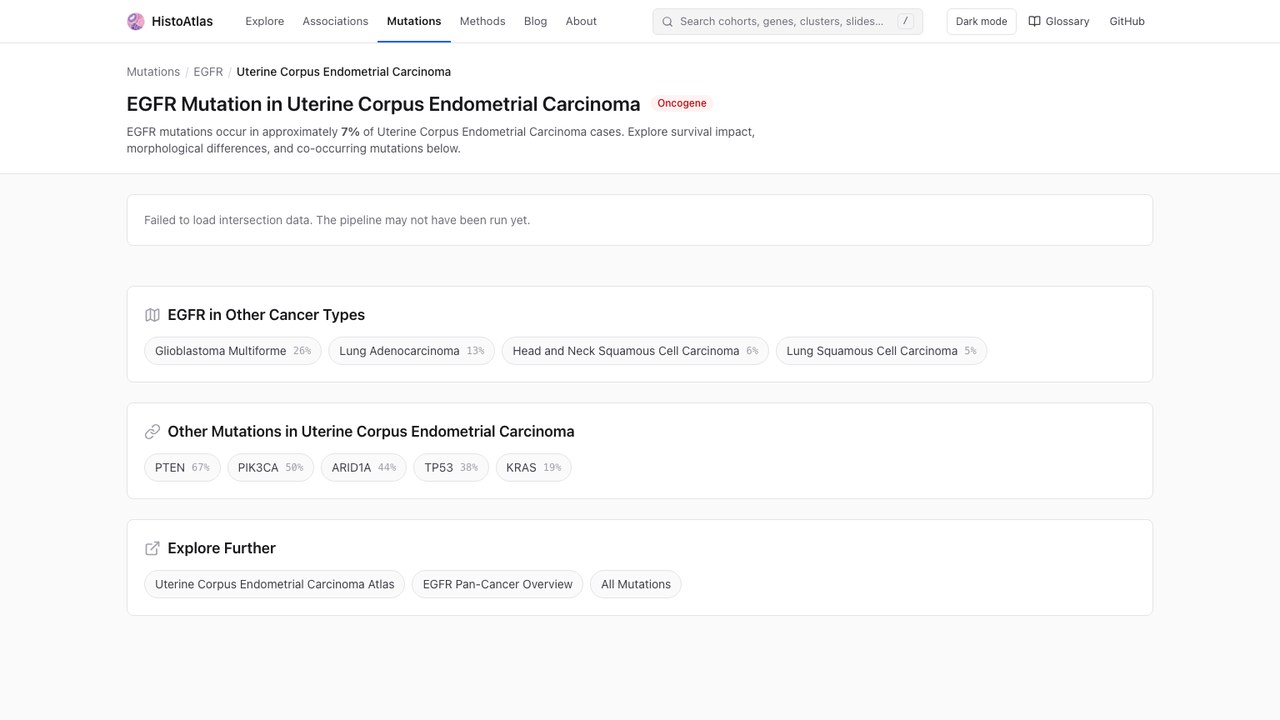
Task: Select the KRAS 19% mutation chip
Action: (533, 468)
